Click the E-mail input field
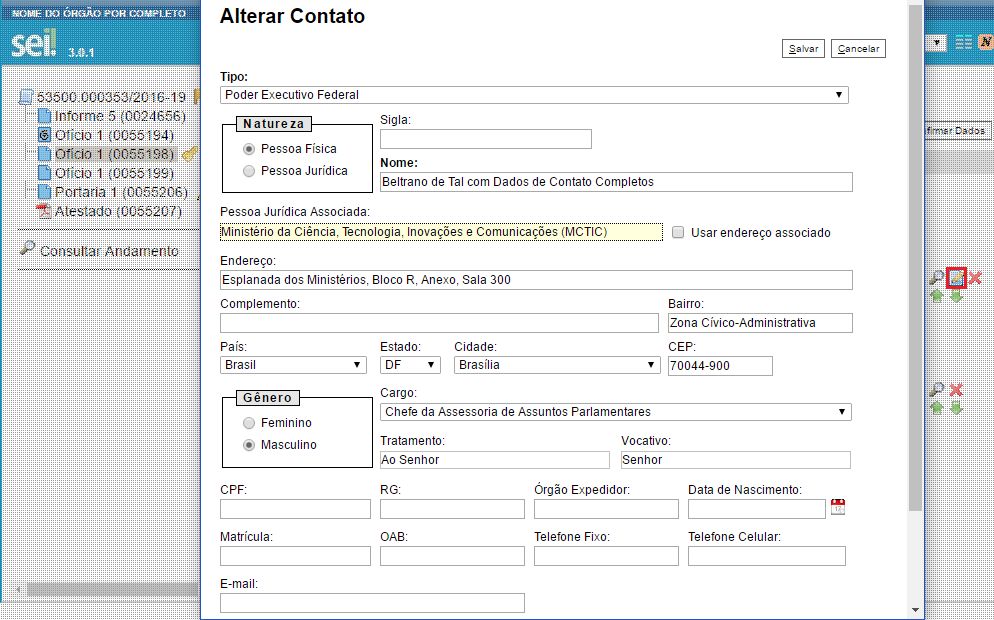Image resolution: width=994 pixels, height=620 pixels. [x=373, y=603]
